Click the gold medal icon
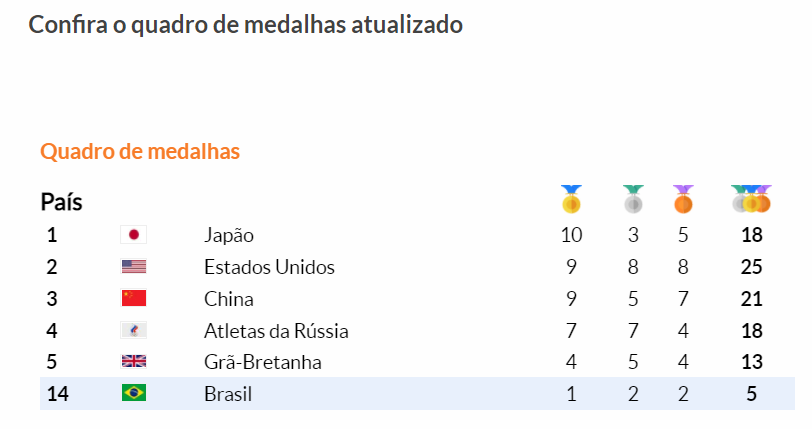The height and width of the screenshot is (429, 812). pyautogui.click(x=571, y=200)
